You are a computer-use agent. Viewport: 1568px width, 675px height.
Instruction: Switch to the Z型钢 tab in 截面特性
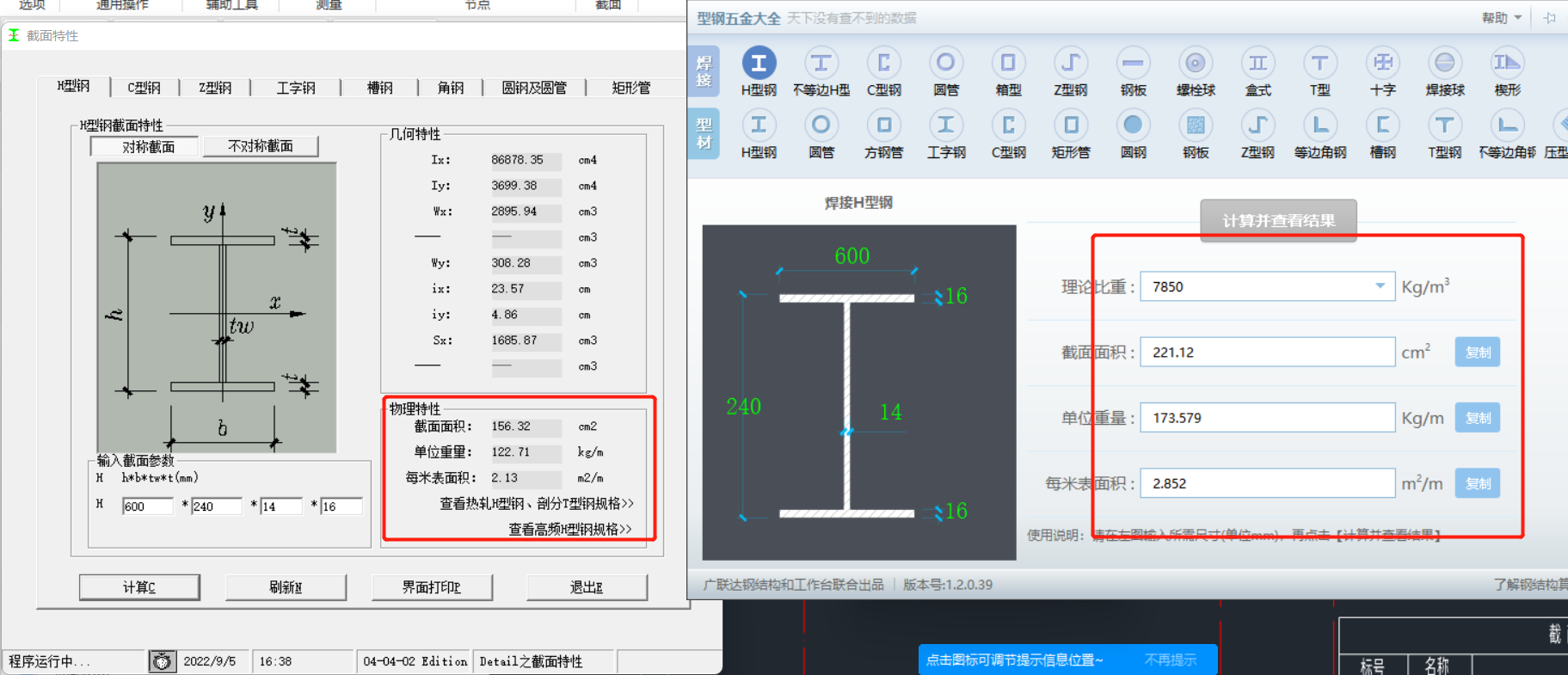click(x=215, y=88)
